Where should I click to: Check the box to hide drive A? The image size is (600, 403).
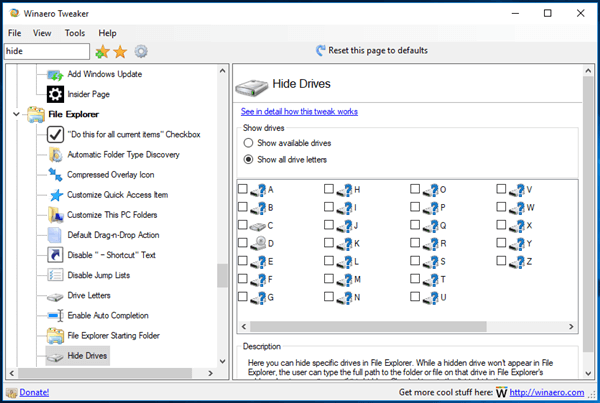[243, 189]
